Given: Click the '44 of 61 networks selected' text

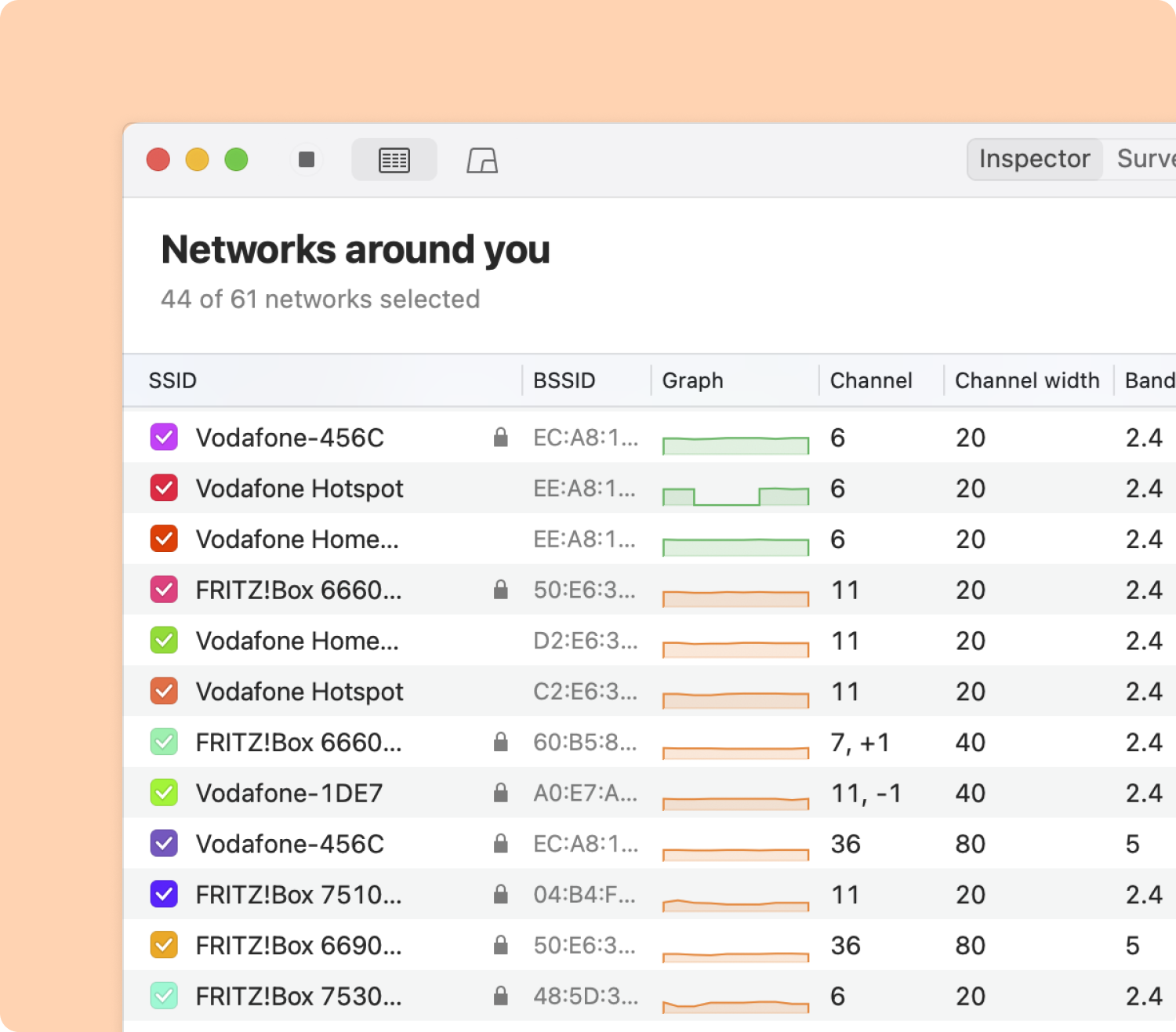Looking at the screenshot, I should coord(320,299).
